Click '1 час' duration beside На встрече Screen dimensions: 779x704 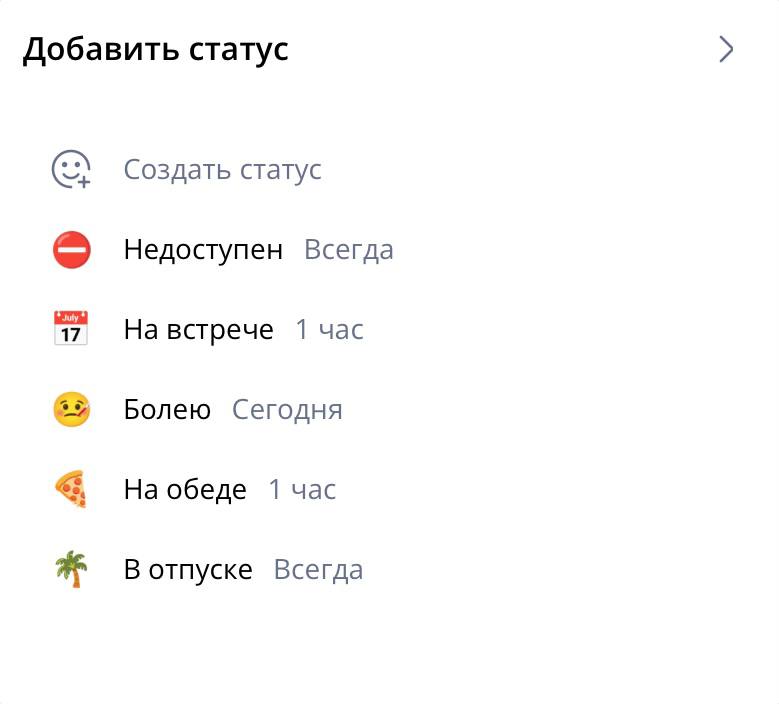[x=329, y=330]
